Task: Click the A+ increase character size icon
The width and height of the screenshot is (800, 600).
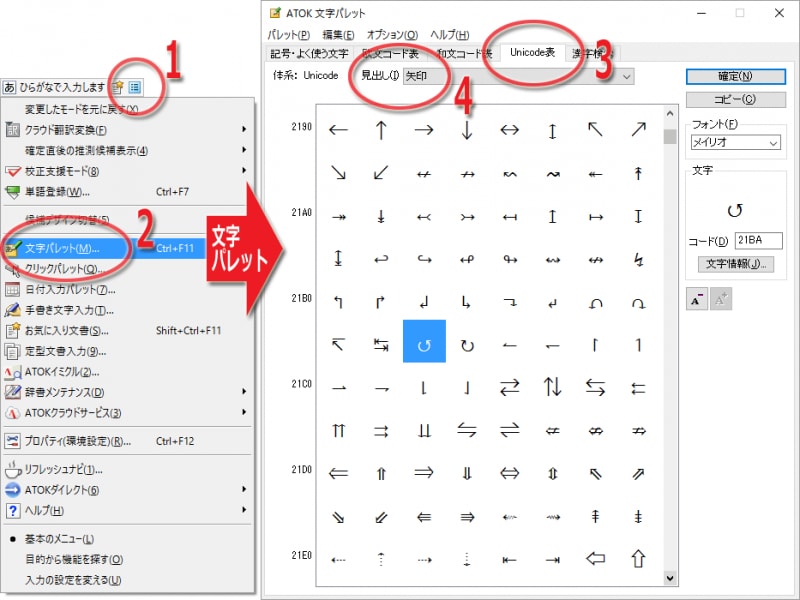Action: [719, 298]
